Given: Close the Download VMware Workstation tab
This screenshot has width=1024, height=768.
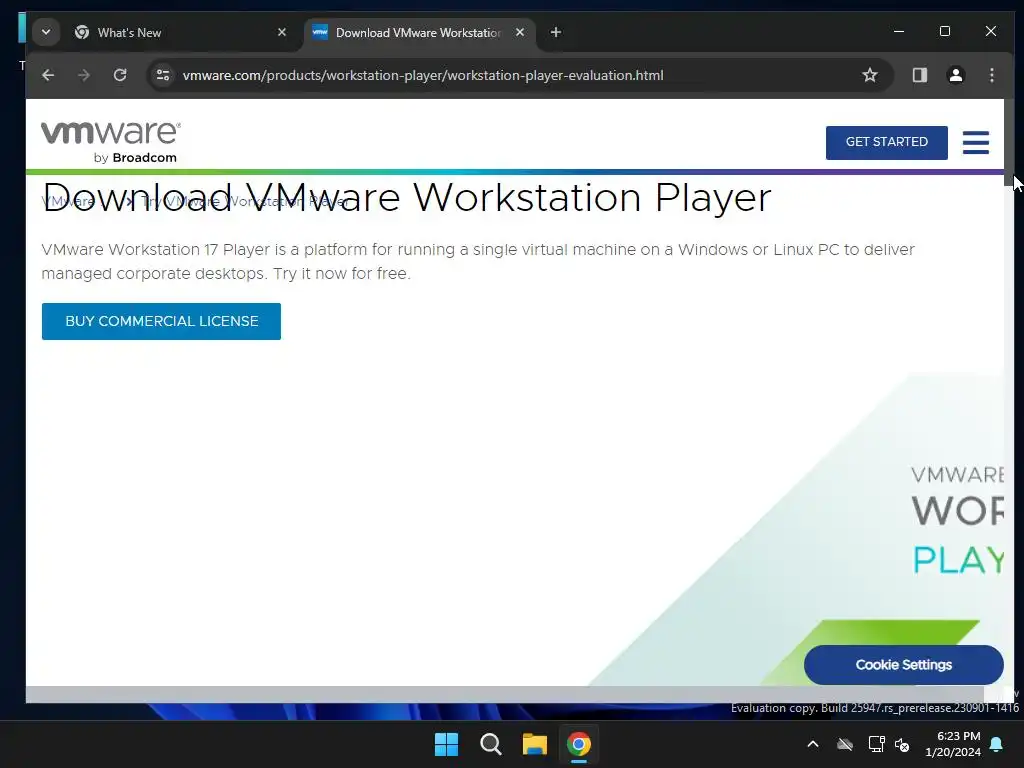Looking at the screenshot, I should [520, 32].
